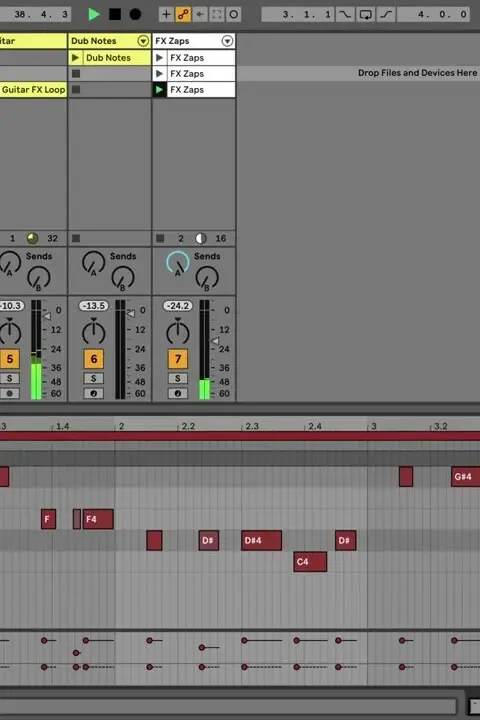Toggle the Session Record circle button
The height and width of the screenshot is (720, 480).
click(x=233, y=14)
